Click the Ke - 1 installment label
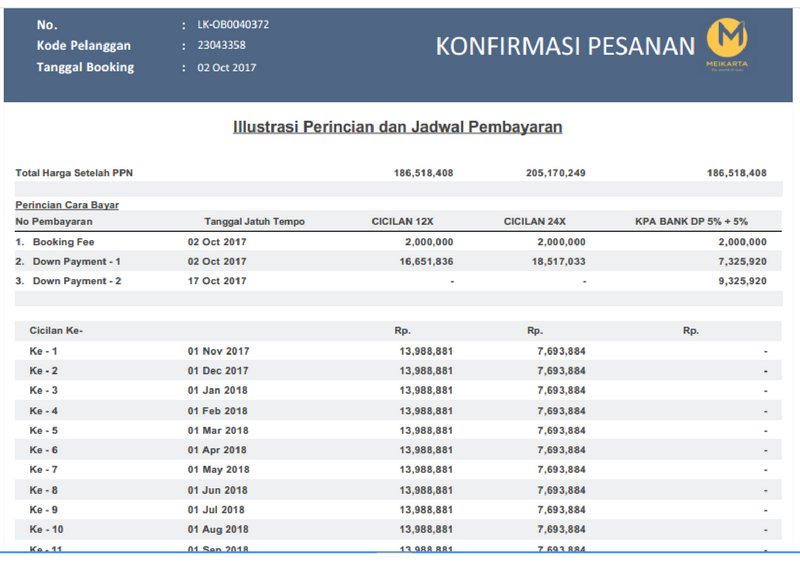This screenshot has height=563, width=800. coord(43,351)
